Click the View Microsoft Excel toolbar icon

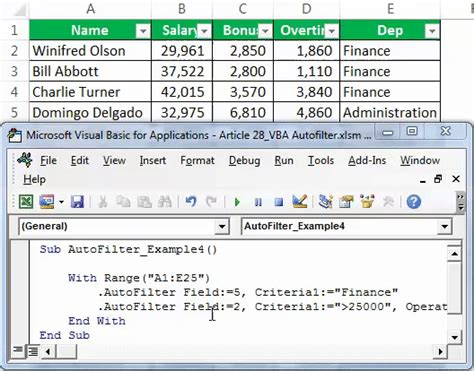click(26, 202)
